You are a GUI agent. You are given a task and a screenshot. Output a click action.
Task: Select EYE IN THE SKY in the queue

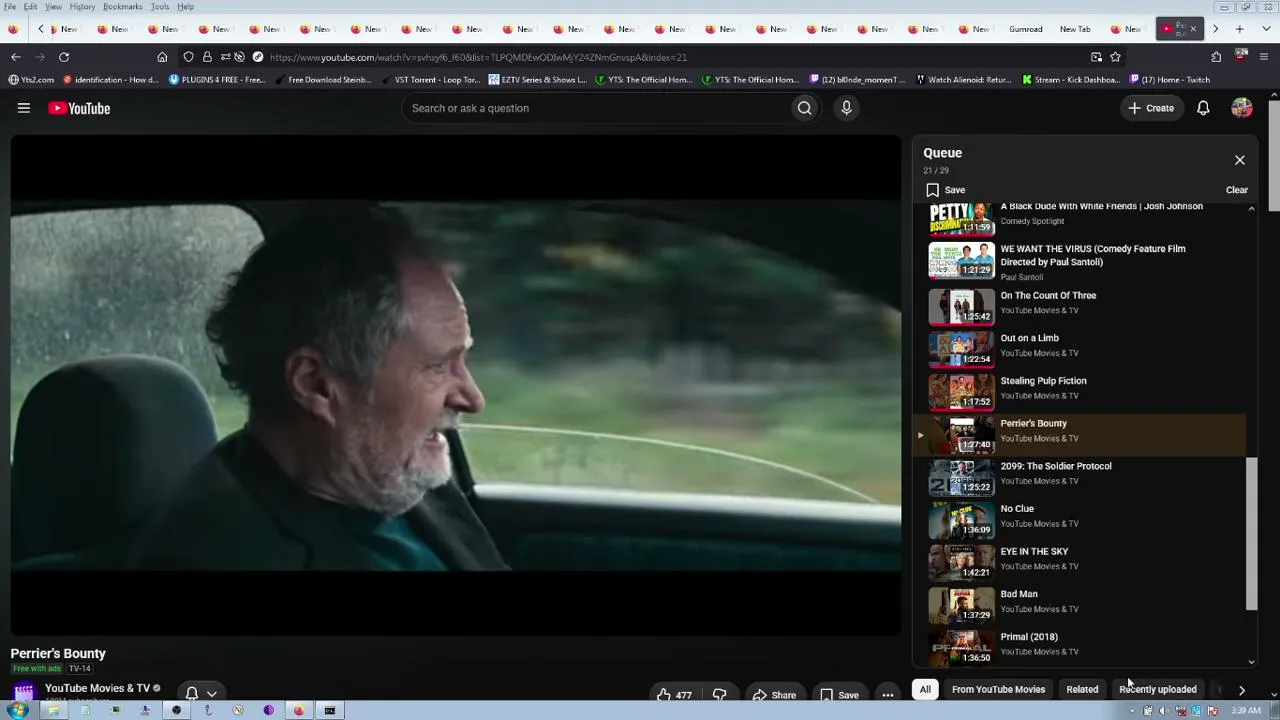[1079, 563]
